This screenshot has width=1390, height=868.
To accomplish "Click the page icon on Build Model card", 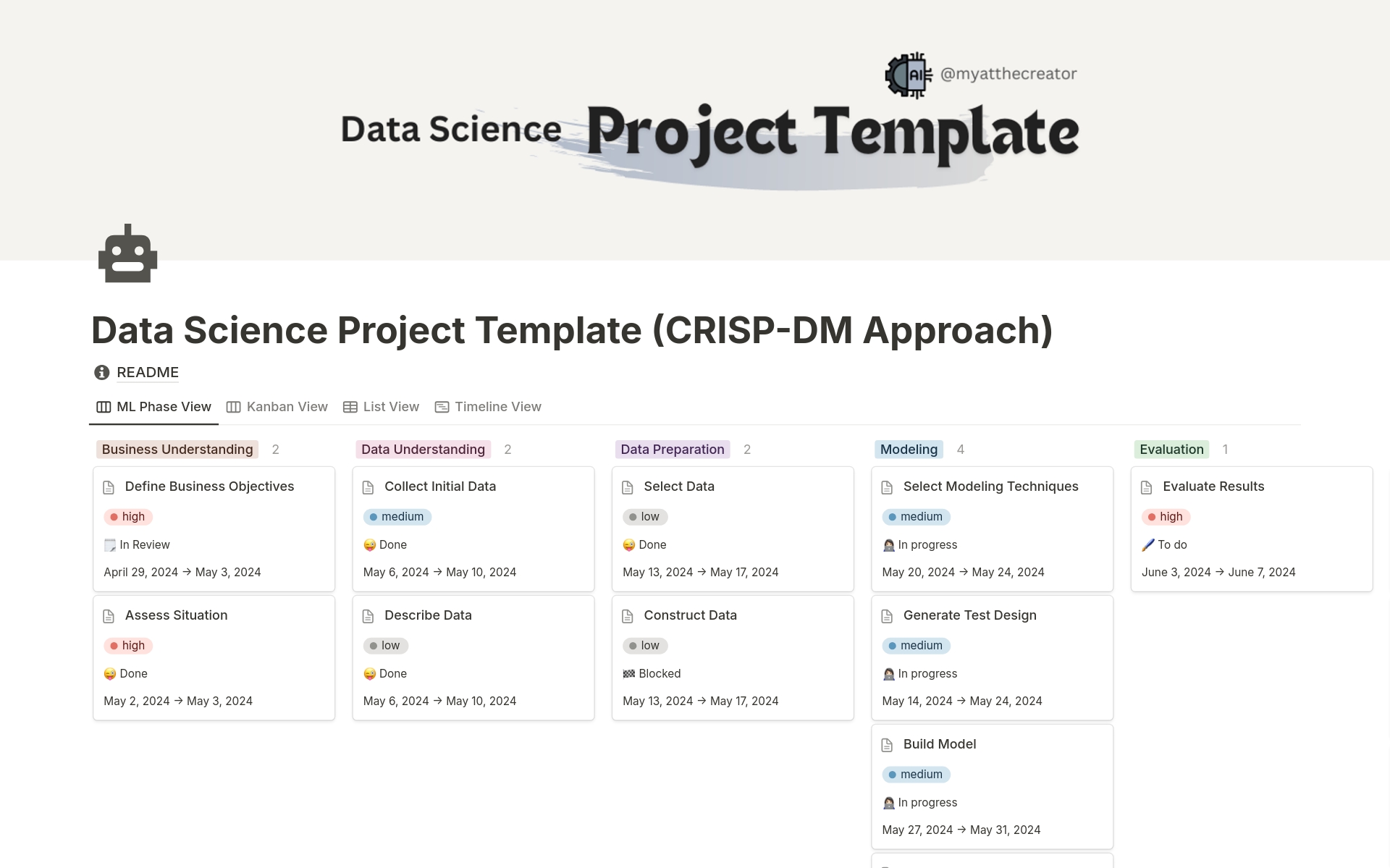I will [x=889, y=744].
